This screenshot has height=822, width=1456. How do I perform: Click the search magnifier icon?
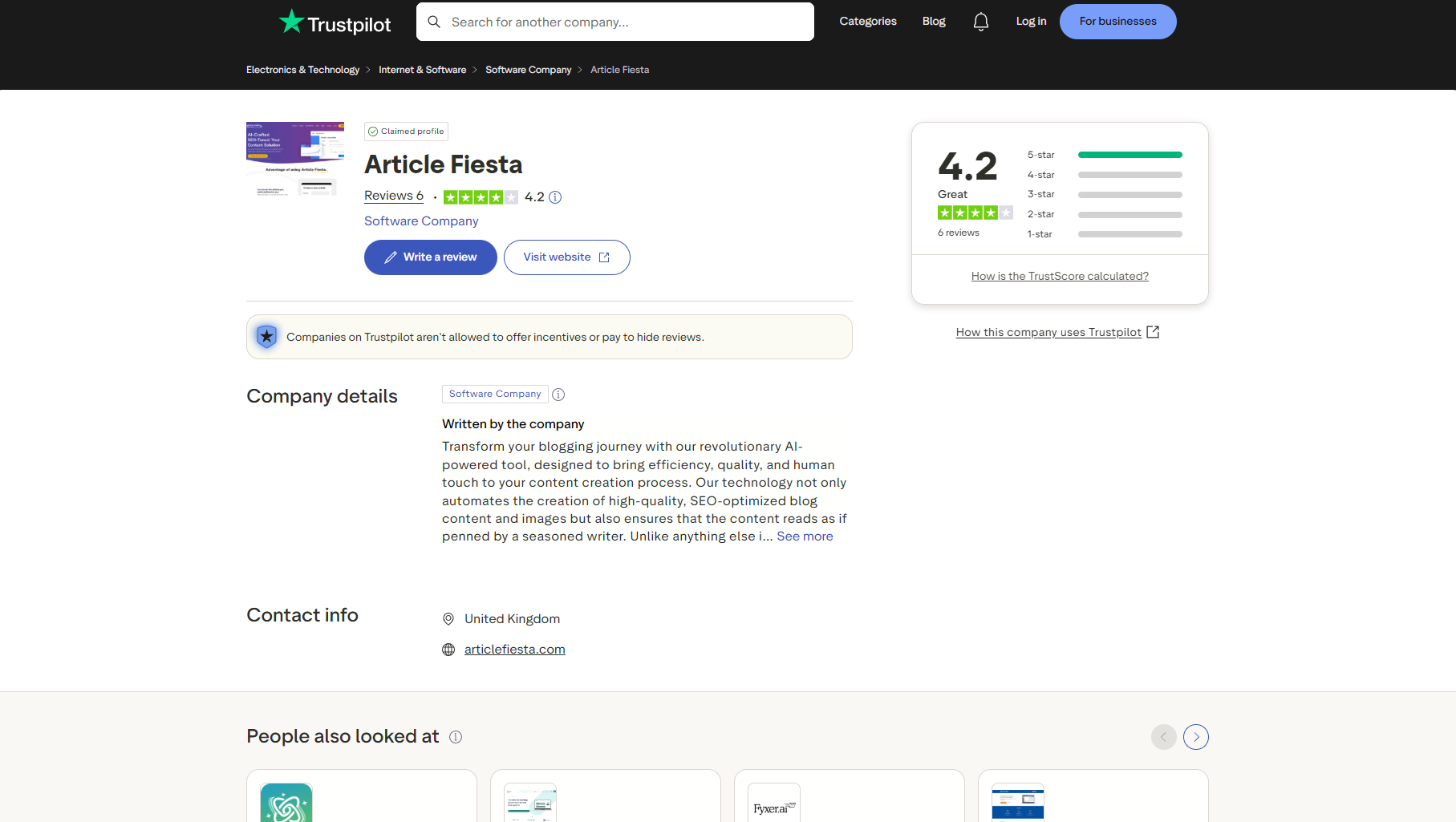pyautogui.click(x=434, y=22)
